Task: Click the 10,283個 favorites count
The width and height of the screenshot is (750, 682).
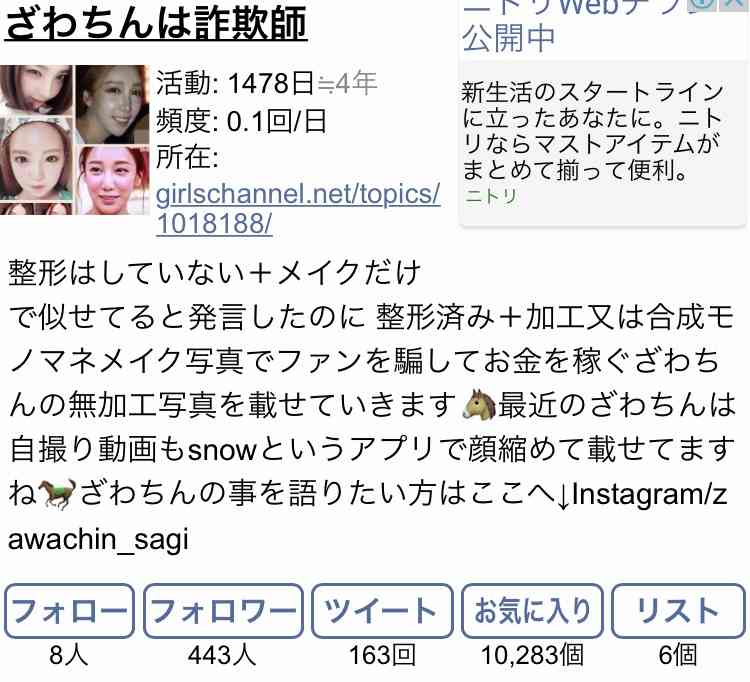Action: coord(532,655)
